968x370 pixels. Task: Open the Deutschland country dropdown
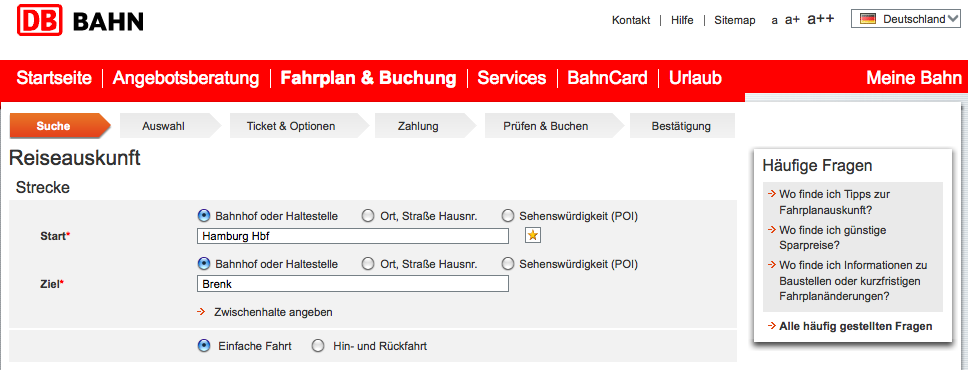pos(906,19)
